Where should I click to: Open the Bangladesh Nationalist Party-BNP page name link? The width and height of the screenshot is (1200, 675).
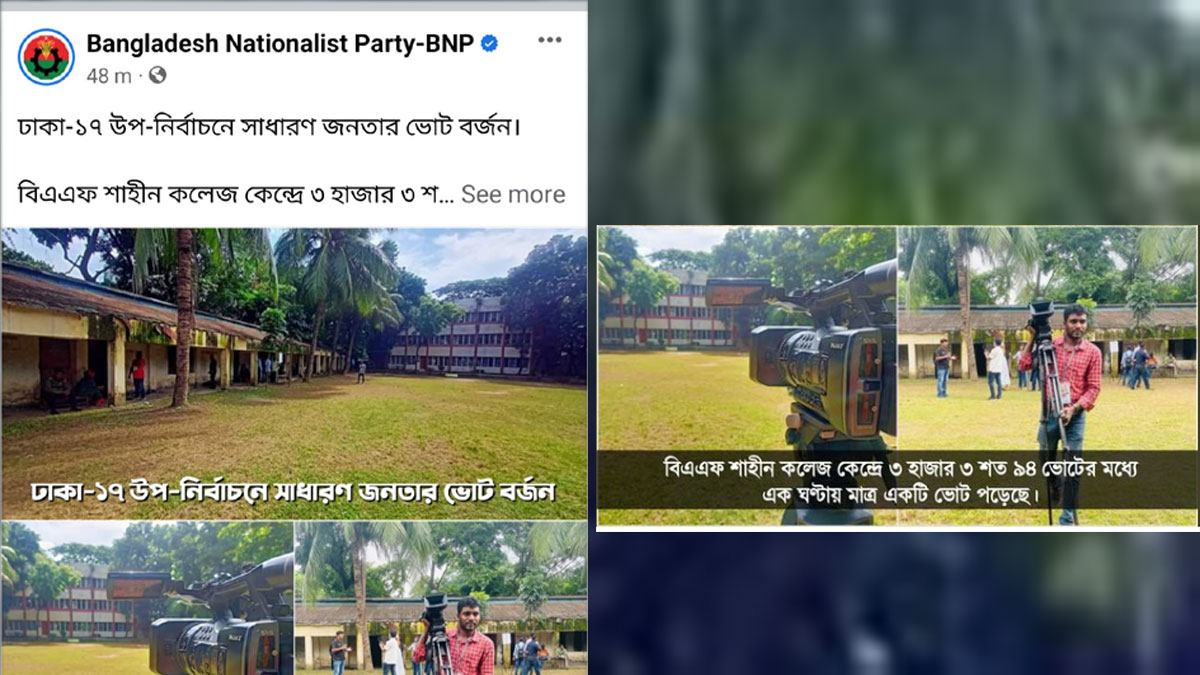280,43
